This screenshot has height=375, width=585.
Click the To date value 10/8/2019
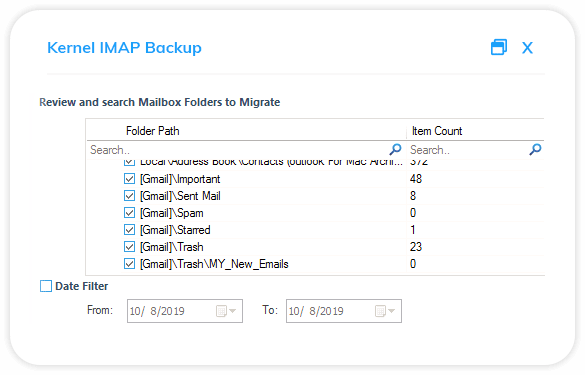[316, 311]
